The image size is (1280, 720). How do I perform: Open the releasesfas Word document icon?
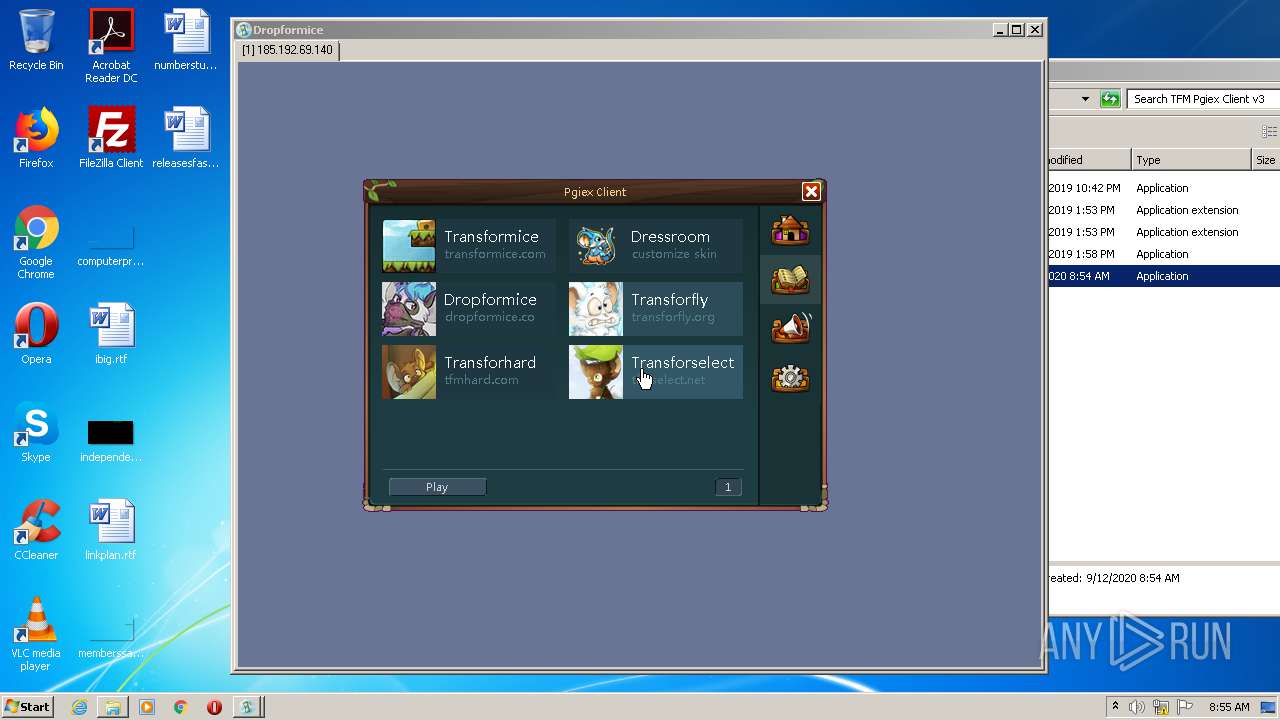[x=186, y=138]
